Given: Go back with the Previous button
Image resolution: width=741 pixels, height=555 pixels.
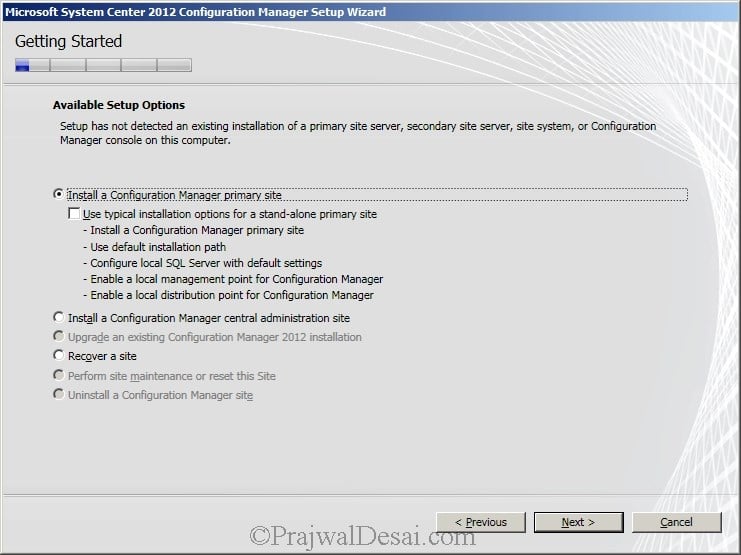Looking at the screenshot, I should (481, 522).
